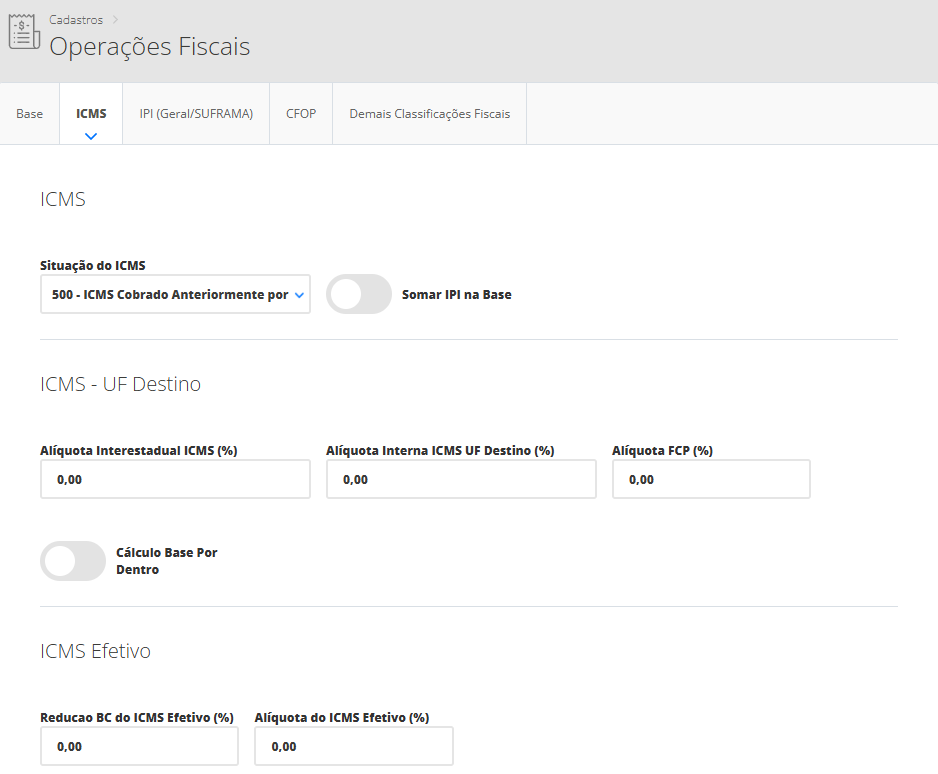Go back to Cadastros breadcrumb
The image size is (938, 774).
(x=76, y=20)
